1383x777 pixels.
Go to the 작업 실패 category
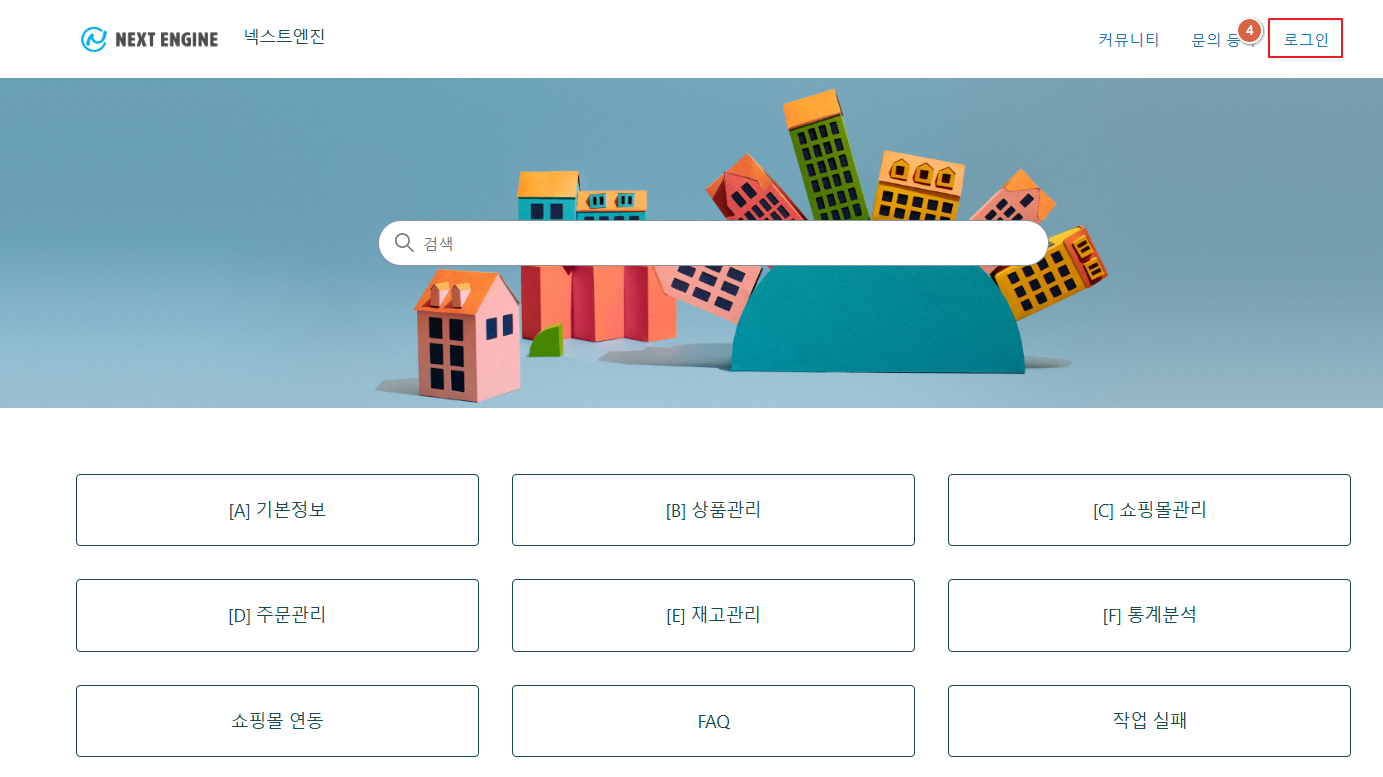(1149, 720)
